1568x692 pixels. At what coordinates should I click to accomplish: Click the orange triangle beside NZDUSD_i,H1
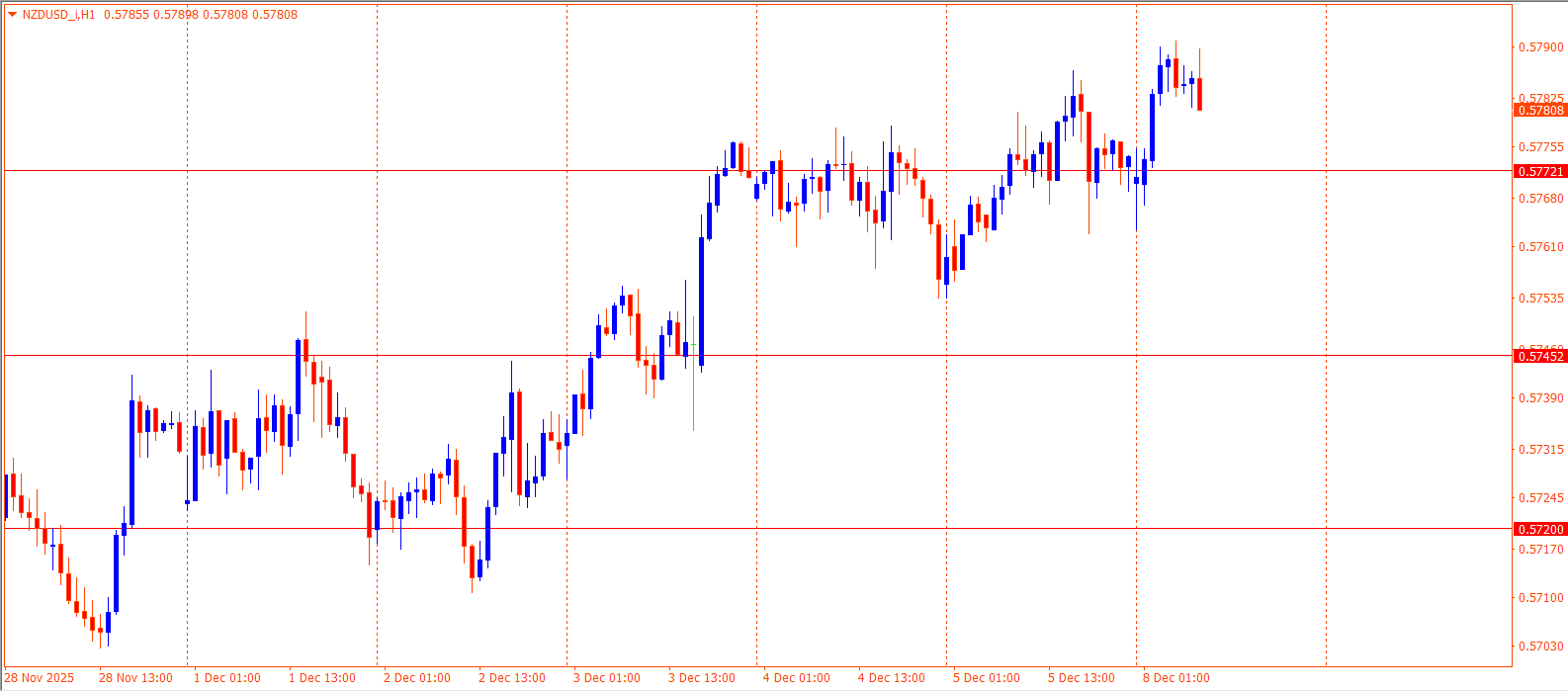12,15
